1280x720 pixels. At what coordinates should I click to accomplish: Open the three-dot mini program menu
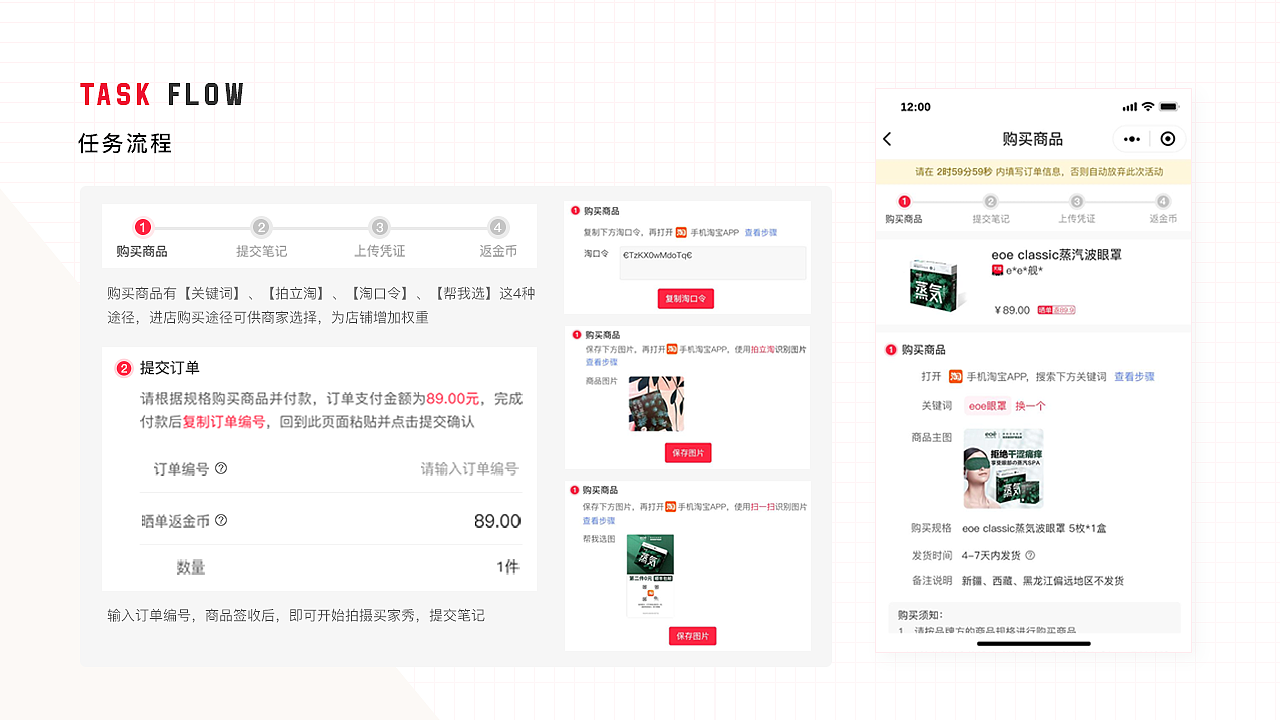point(1131,139)
